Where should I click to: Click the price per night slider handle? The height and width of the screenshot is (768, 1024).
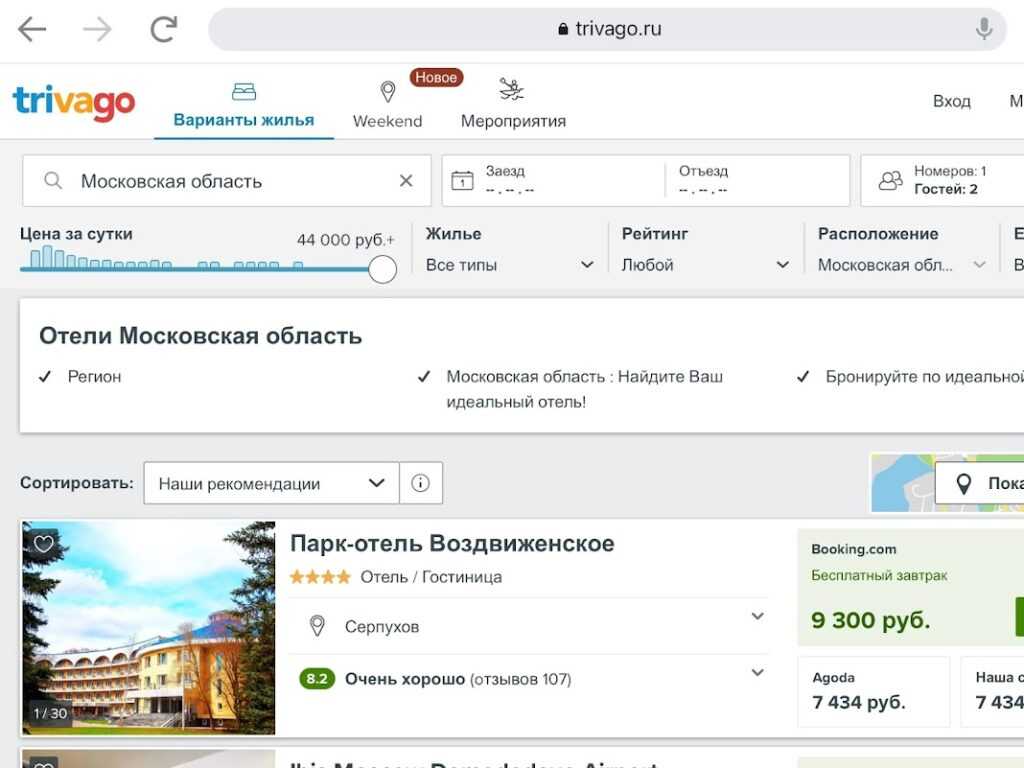pyautogui.click(x=382, y=269)
